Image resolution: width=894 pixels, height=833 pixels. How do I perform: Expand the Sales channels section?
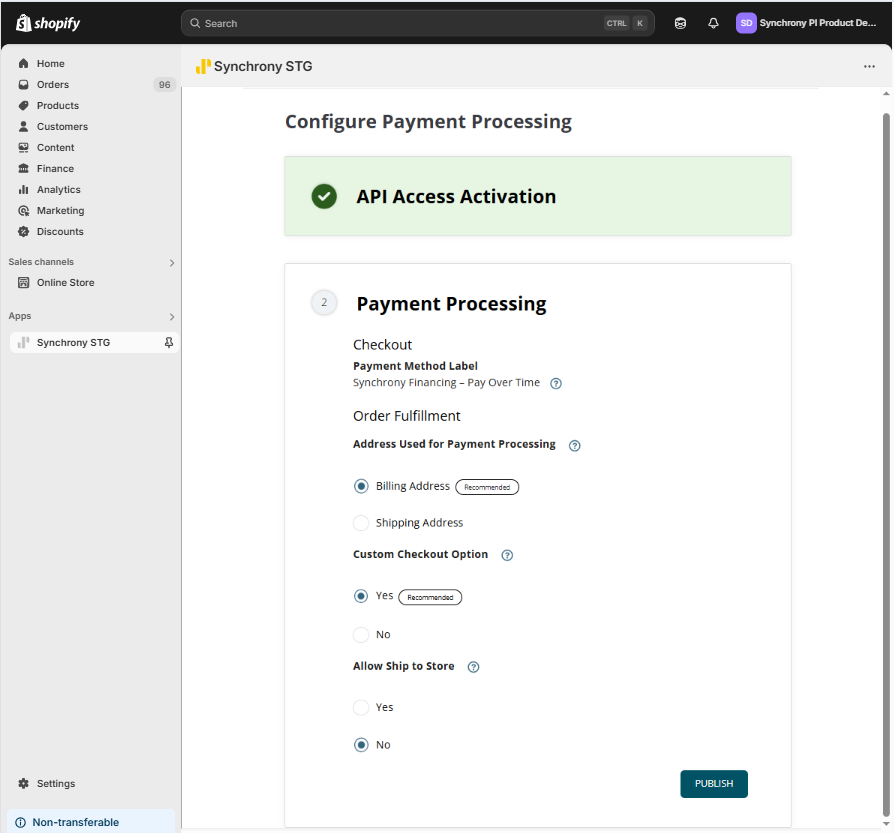[172, 263]
